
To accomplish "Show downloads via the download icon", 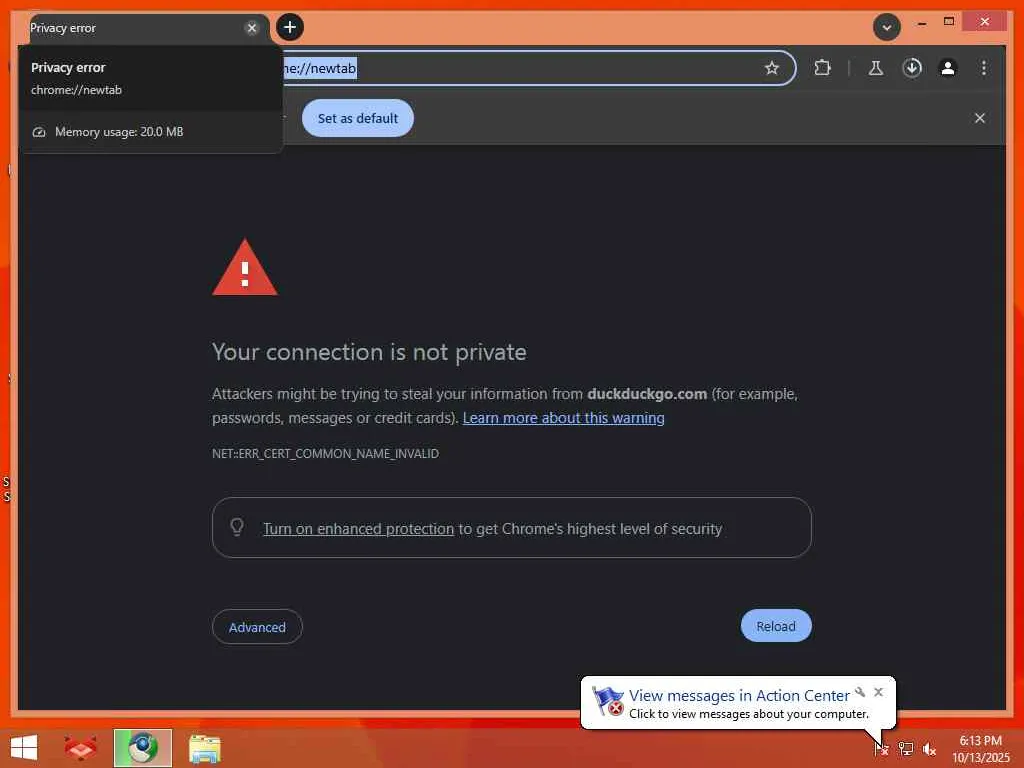I will pyautogui.click(x=912, y=68).
